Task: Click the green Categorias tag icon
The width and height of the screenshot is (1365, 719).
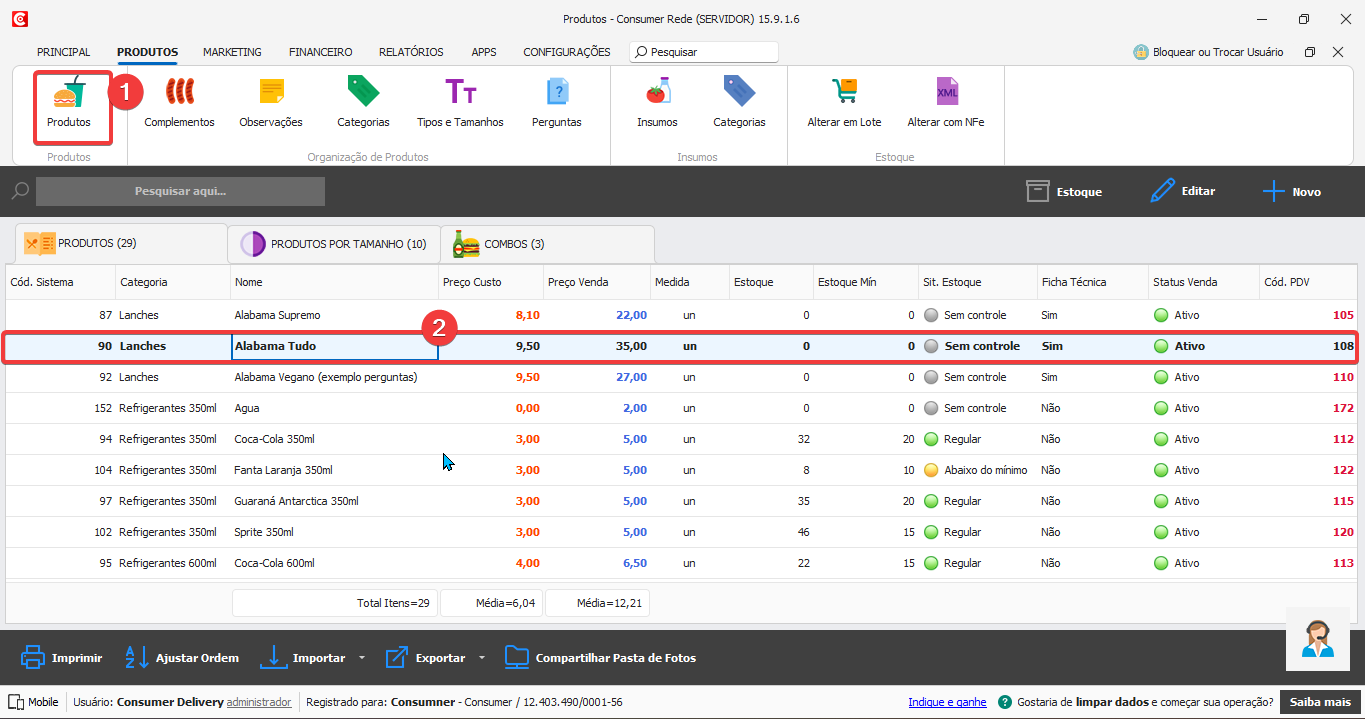Action: [363, 94]
